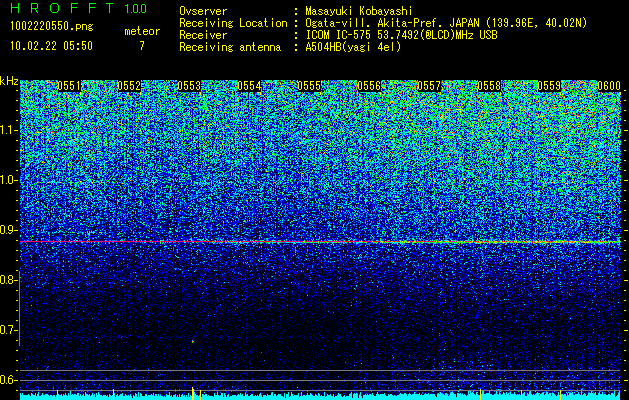Click the 0558 time label
Image resolution: width=629 pixels, height=400 pixels.
(x=489, y=86)
